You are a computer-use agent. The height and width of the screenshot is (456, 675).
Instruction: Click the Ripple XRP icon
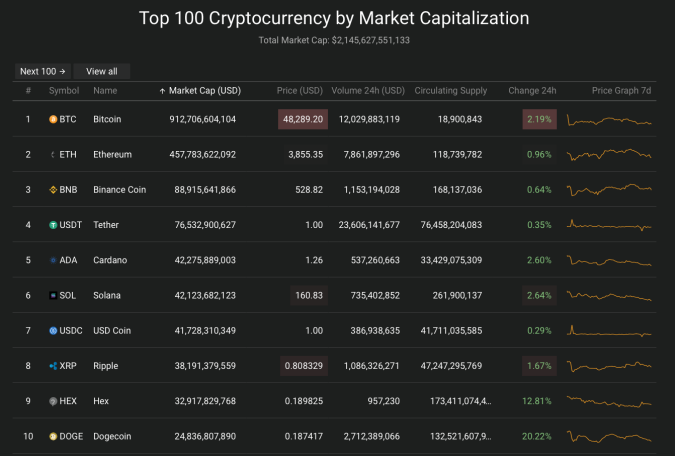click(53, 366)
